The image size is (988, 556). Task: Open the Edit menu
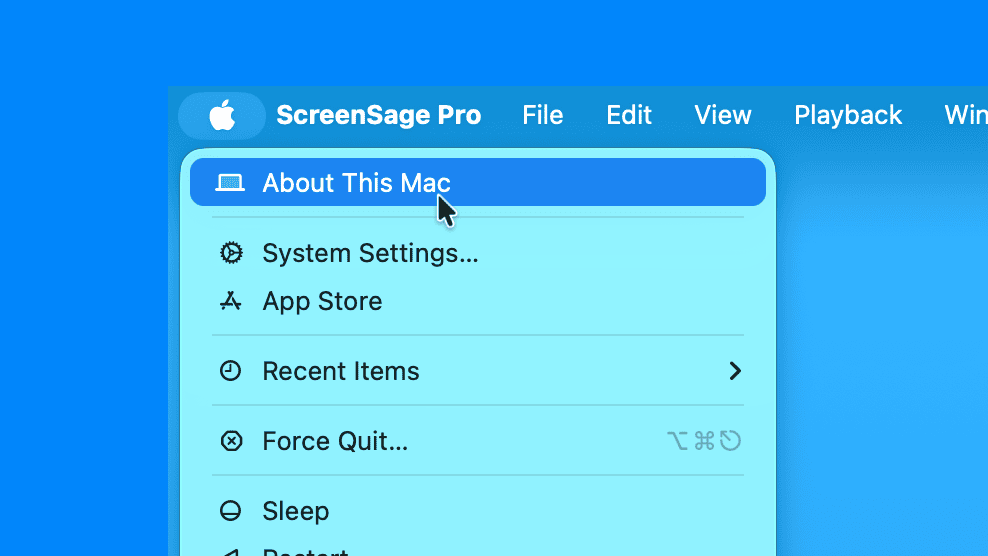pyautogui.click(x=629, y=116)
